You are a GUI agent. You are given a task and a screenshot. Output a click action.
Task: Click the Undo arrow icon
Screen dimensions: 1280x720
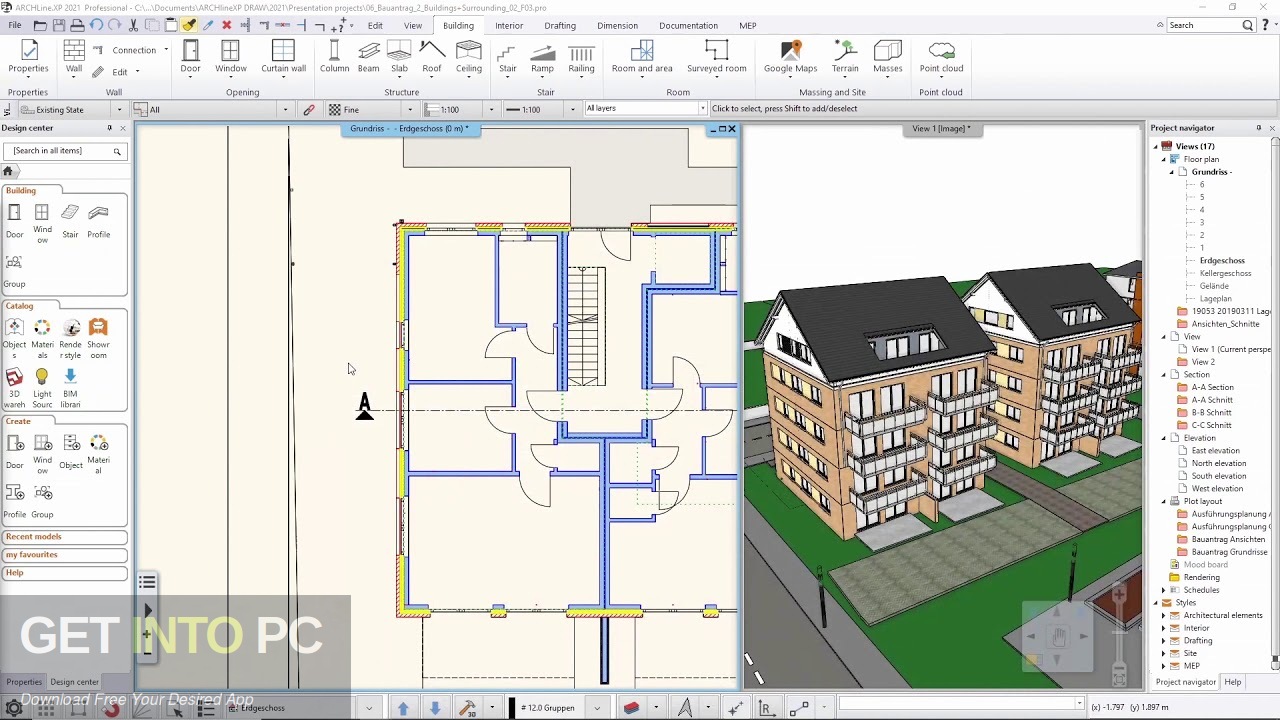(x=96, y=25)
